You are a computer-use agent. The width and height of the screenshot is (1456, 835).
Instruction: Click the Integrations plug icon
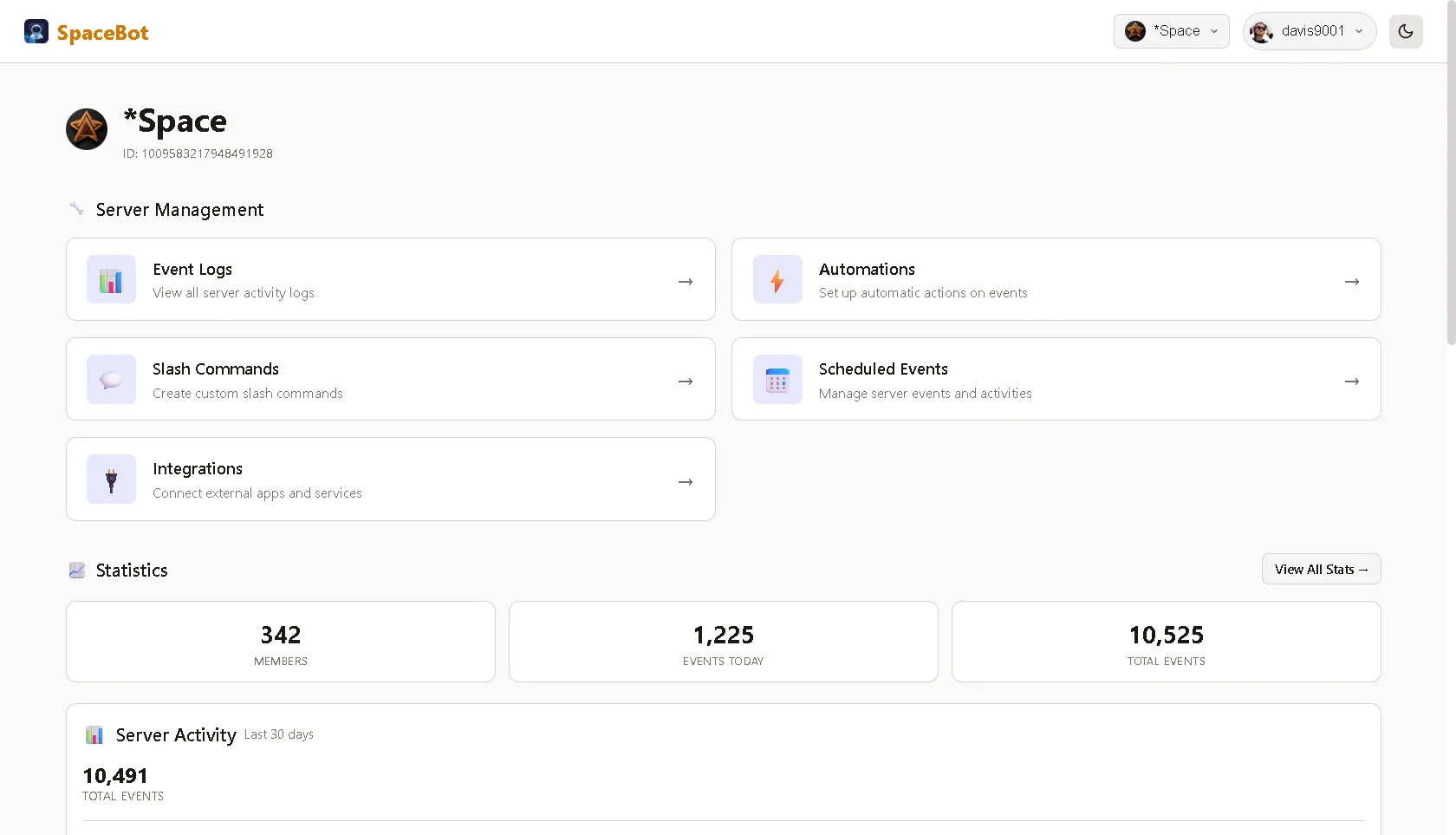coord(111,479)
